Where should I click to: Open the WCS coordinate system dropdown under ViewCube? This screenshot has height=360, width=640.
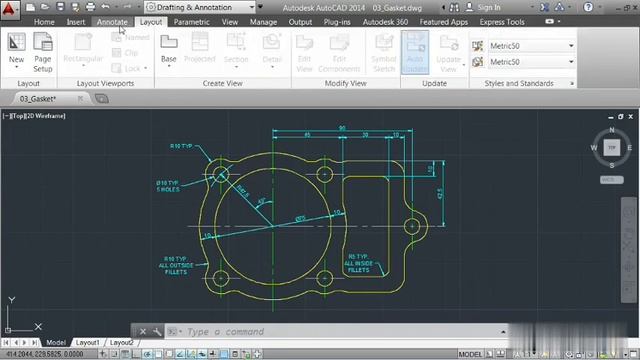(x=611, y=180)
